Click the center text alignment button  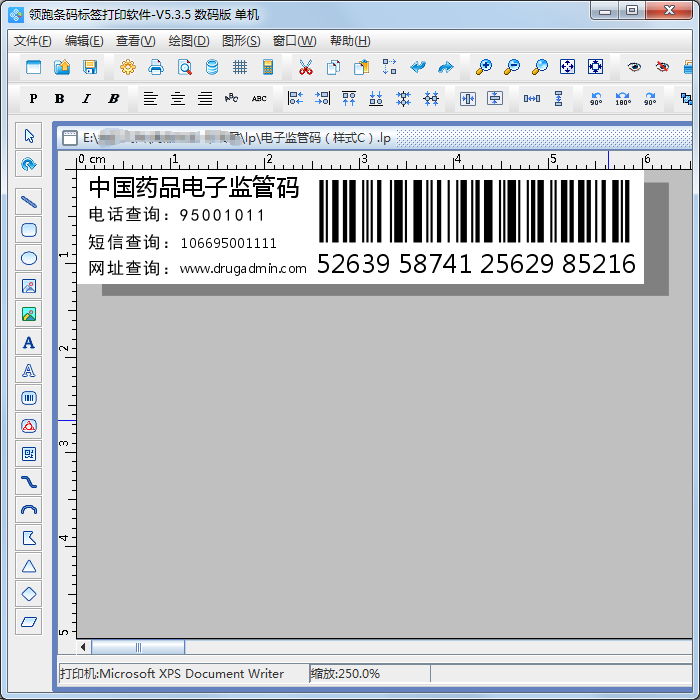tap(178, 98)
